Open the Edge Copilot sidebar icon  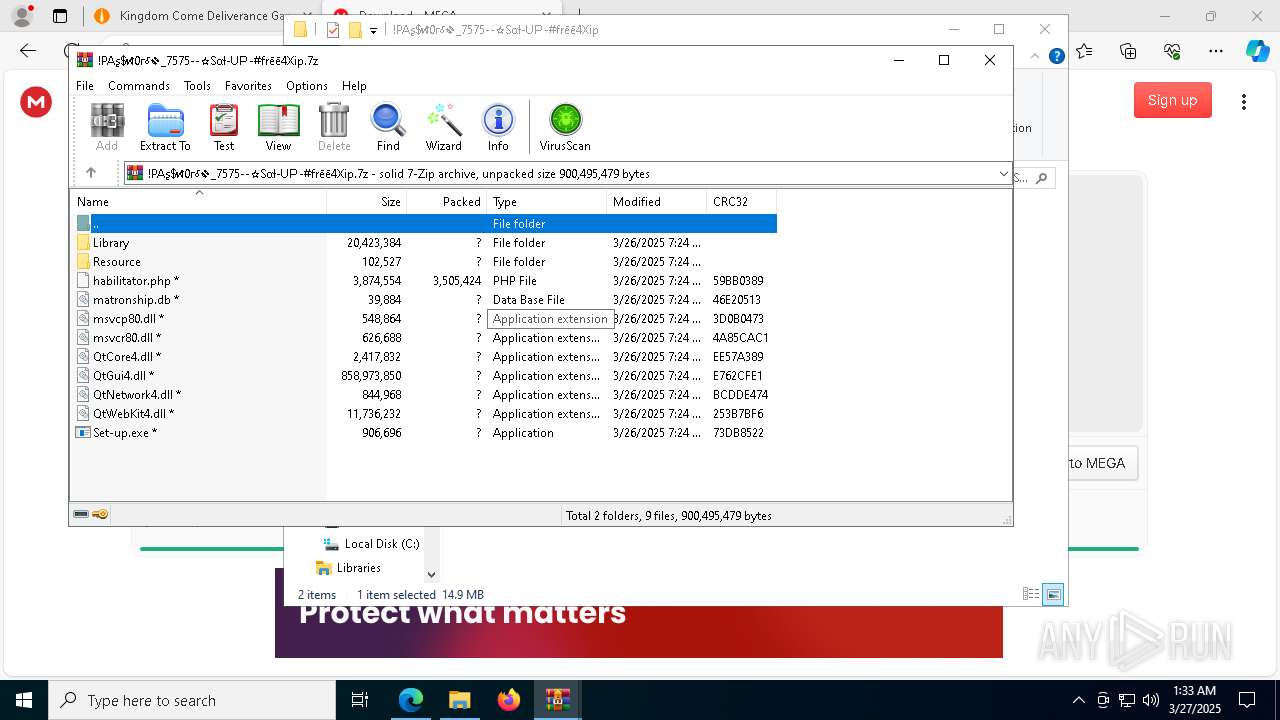(x=1257, y=51)
